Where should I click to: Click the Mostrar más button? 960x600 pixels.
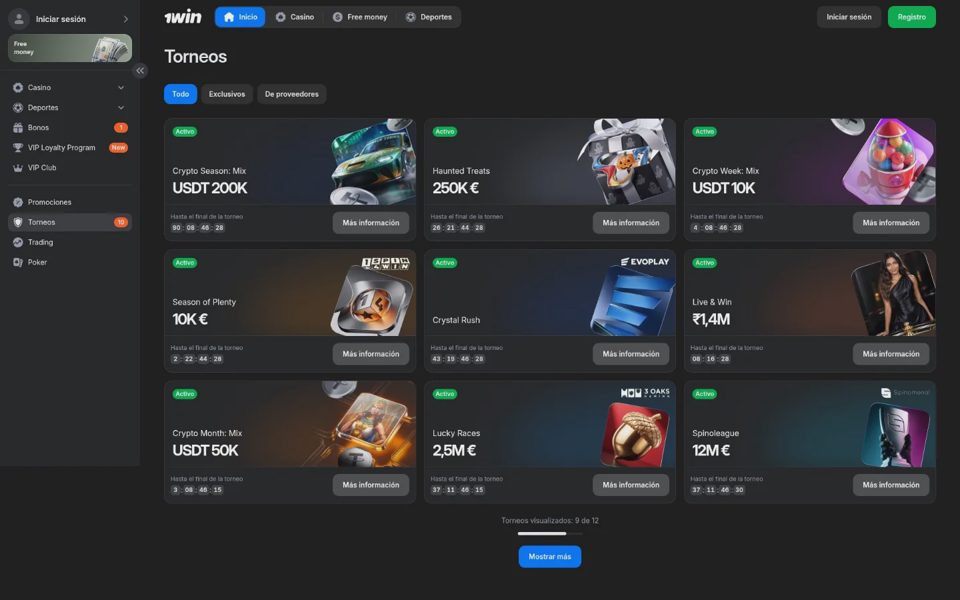pyautogui.click(x=550, y=557)
